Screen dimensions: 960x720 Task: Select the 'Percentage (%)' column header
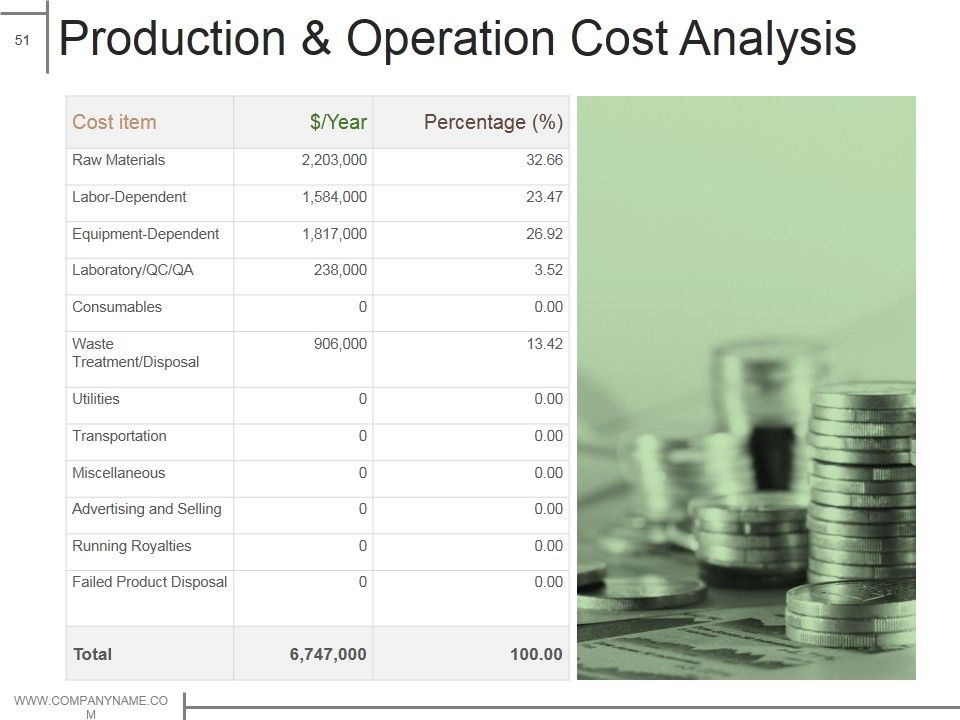(471, 122)
